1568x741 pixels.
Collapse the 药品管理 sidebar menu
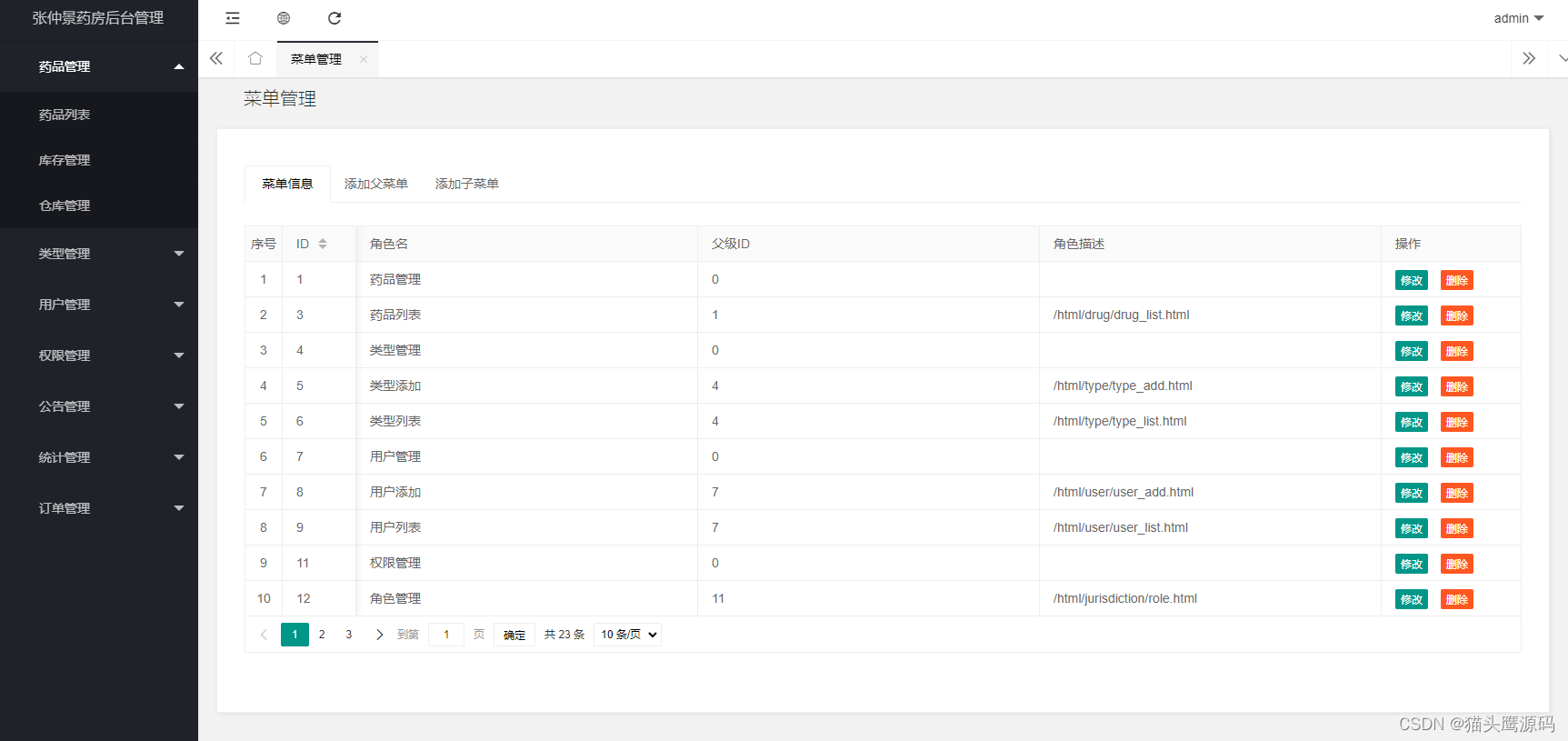[99, 66]
